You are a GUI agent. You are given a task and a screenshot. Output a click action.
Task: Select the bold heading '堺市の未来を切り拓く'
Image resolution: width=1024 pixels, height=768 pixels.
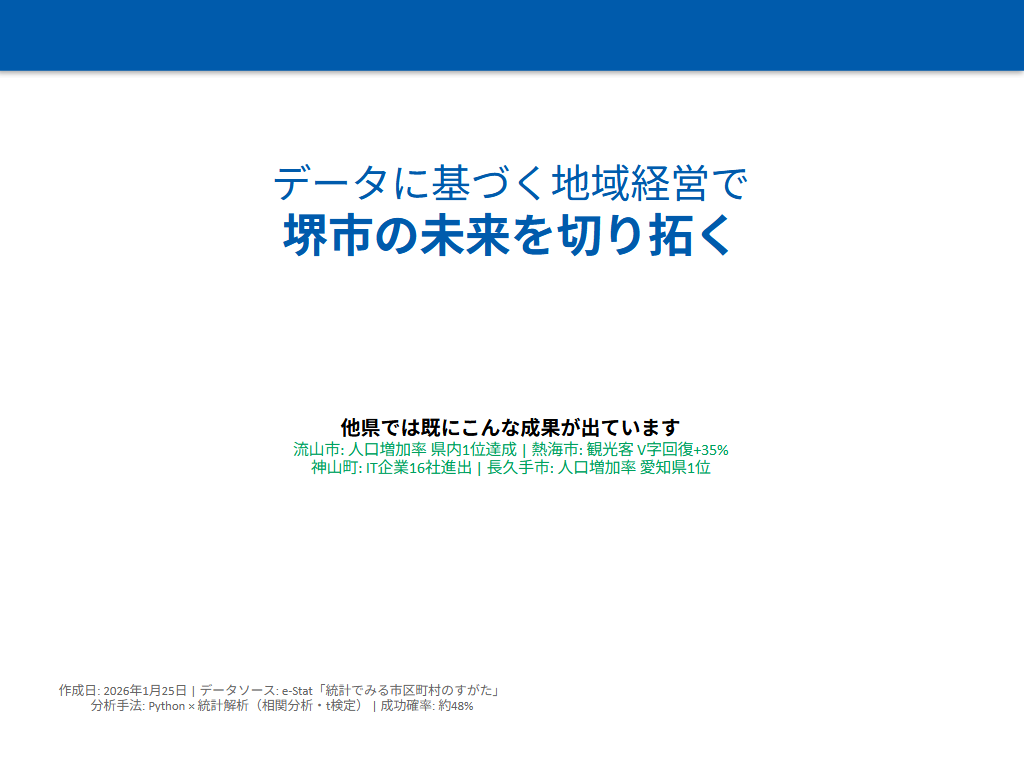[x=510, y=235]
